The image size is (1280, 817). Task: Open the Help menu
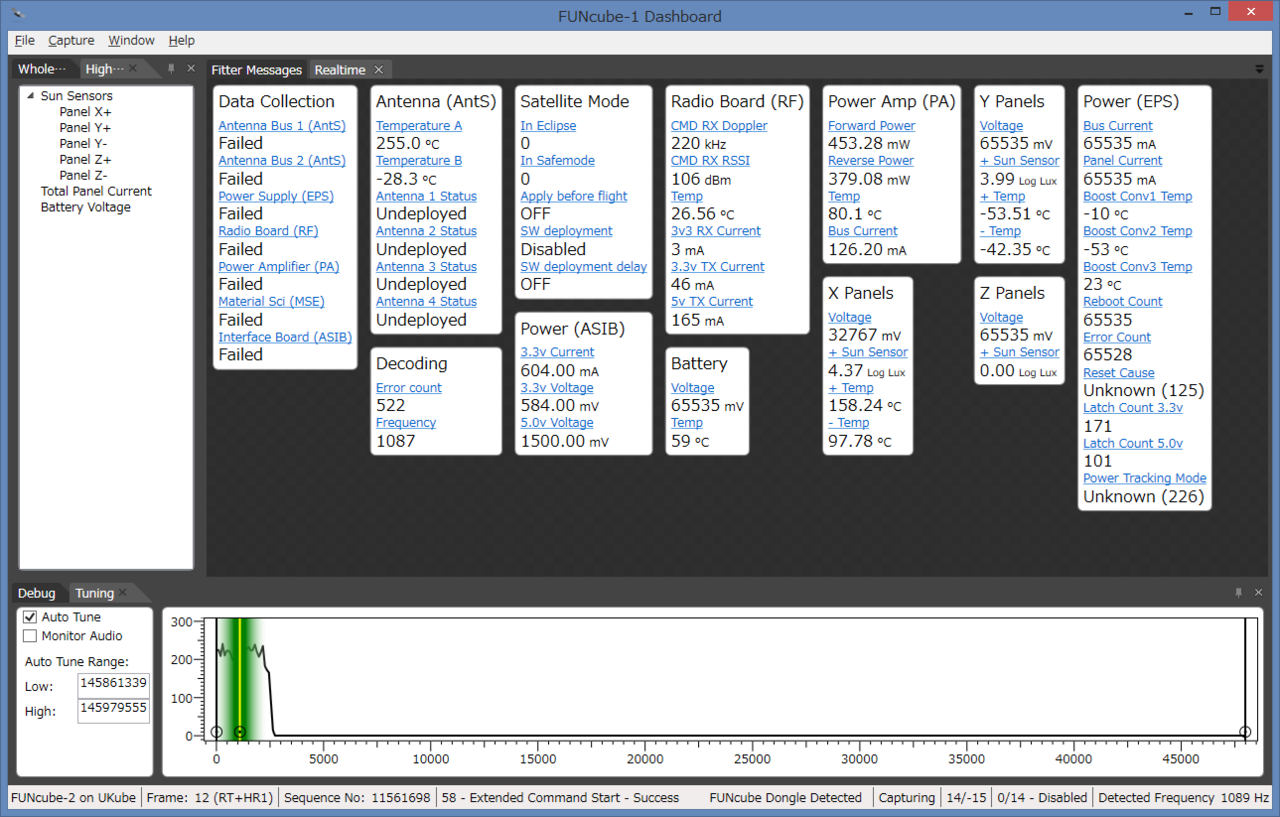click(x=181, y=40)
